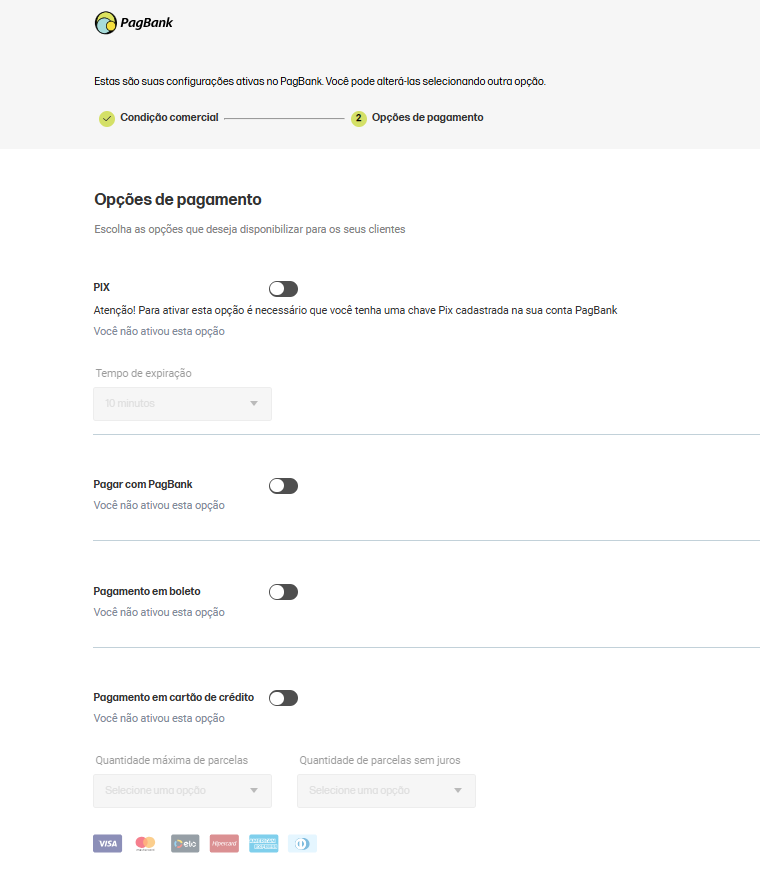This screenshot has height=873, width=760.
Task: Click the Mastercard brand icon
Action: tap(145, 843)
